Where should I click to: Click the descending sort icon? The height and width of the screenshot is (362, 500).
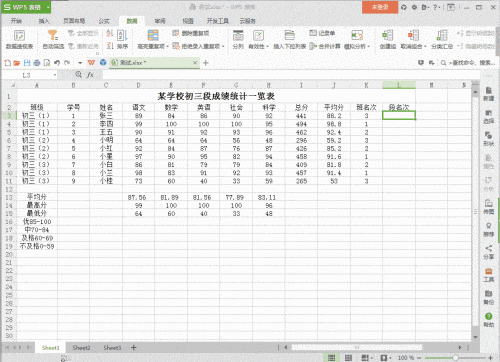tap(110, 46)
